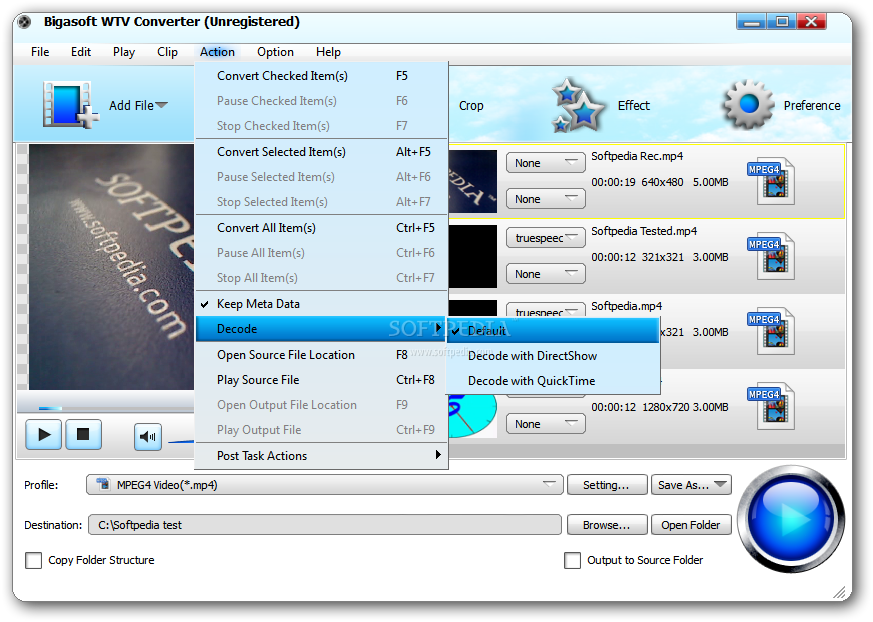Open the Effect stars icon
873x622 pixels.
point(577,105)
